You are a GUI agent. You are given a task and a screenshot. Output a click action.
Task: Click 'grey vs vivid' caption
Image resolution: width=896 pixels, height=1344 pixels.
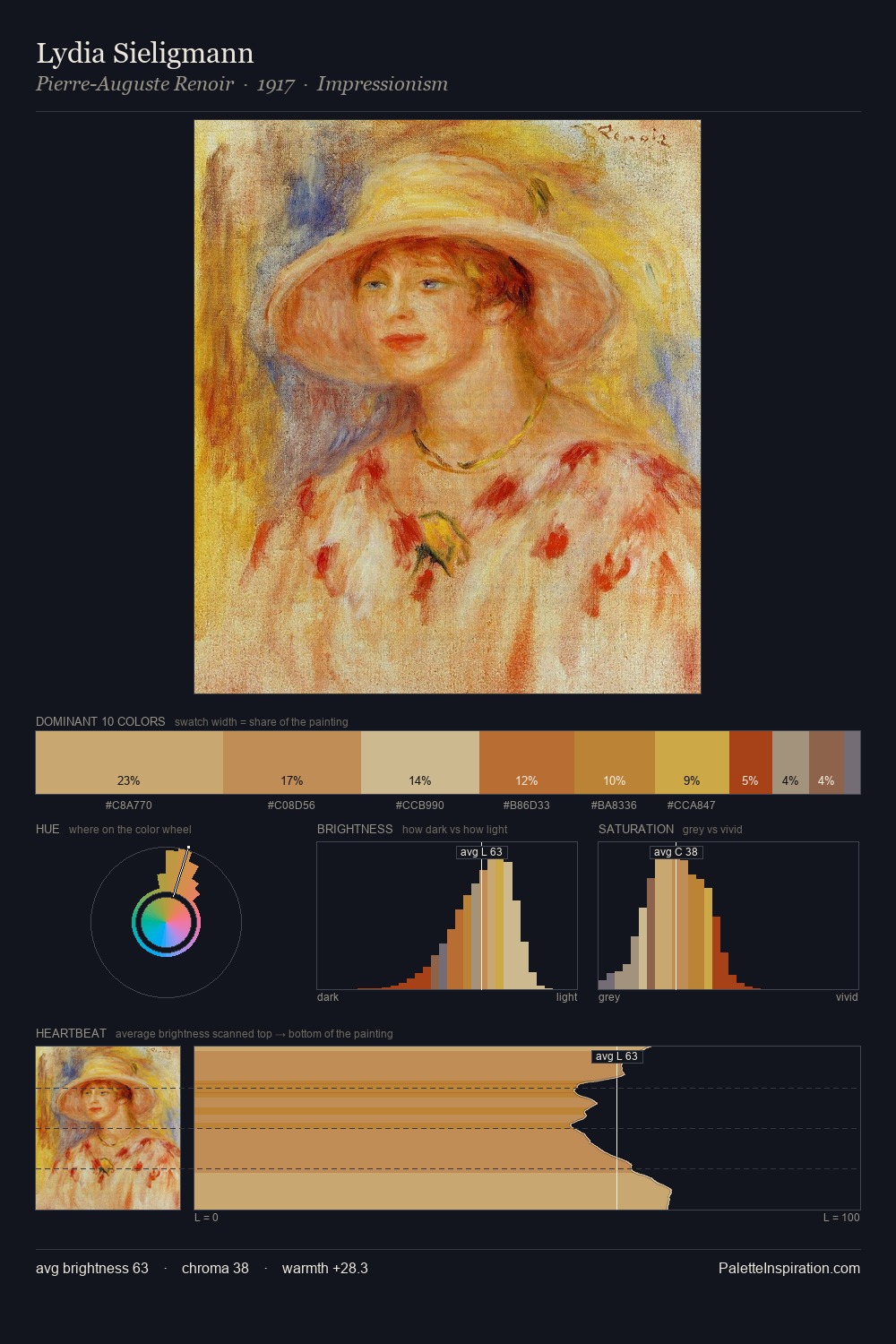(712, 830)
